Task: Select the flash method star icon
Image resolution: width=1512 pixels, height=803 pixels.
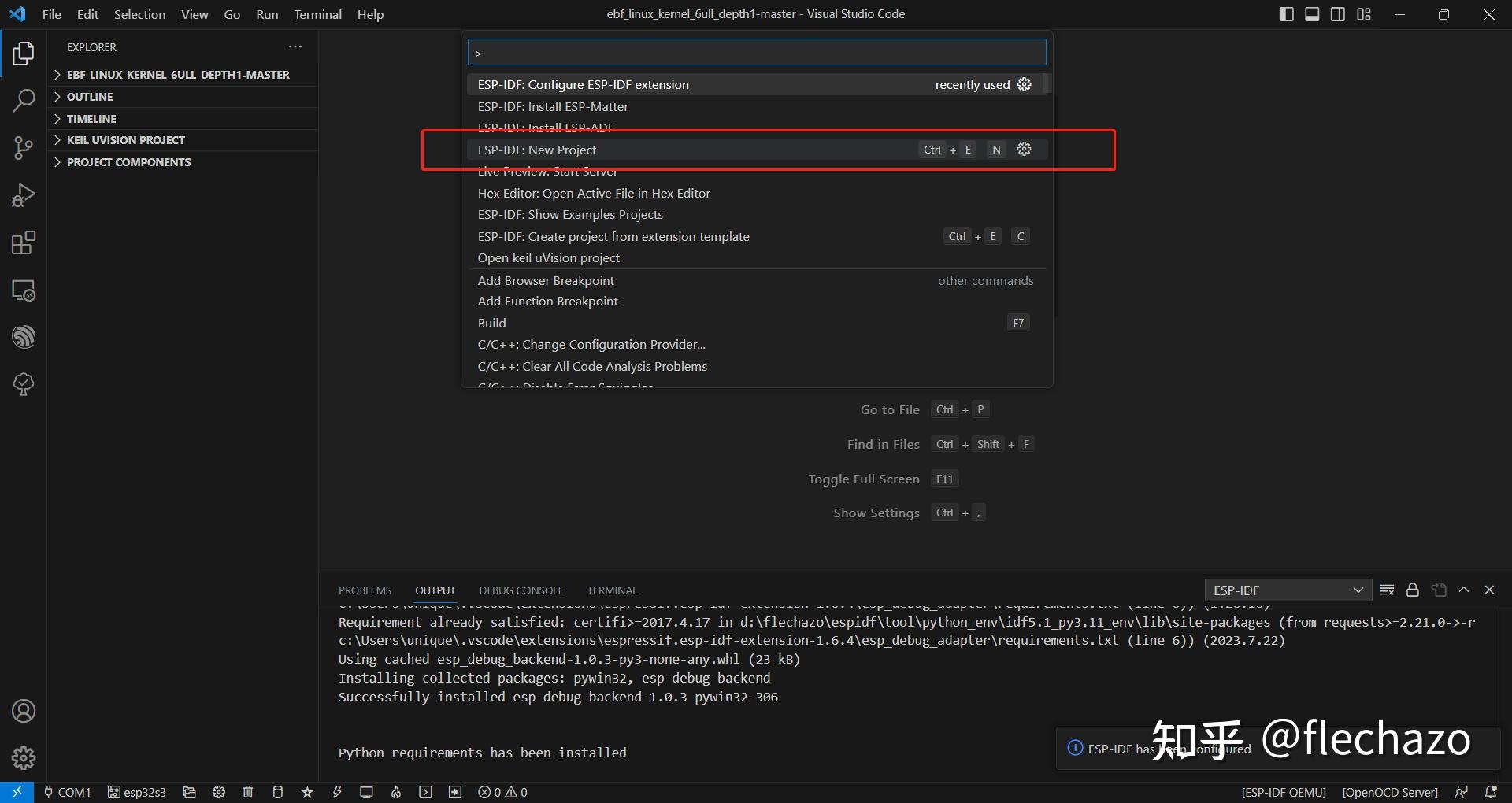Action: 307,792
